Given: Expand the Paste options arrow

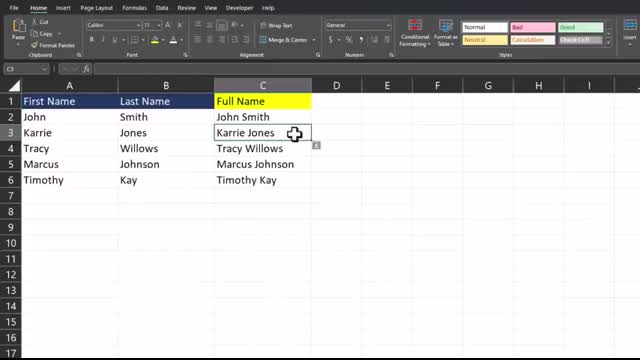Looking at the screenshot, I should (18, 44).
